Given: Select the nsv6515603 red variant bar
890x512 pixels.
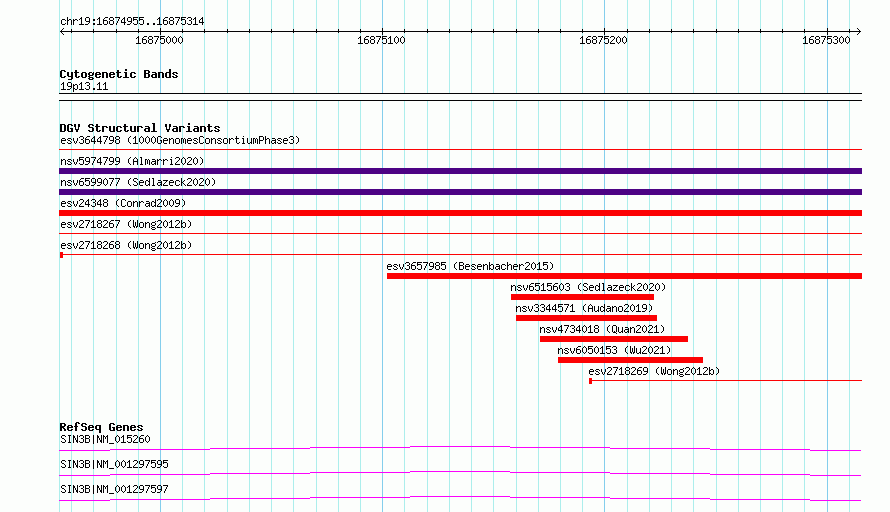Looking at the screenshot, I should [582, 297].
